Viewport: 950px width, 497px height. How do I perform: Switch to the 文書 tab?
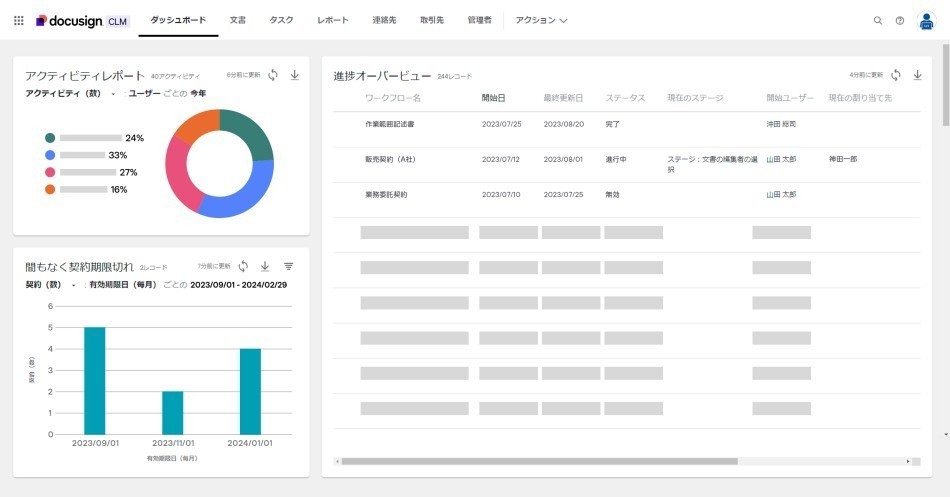coord(237,20)
